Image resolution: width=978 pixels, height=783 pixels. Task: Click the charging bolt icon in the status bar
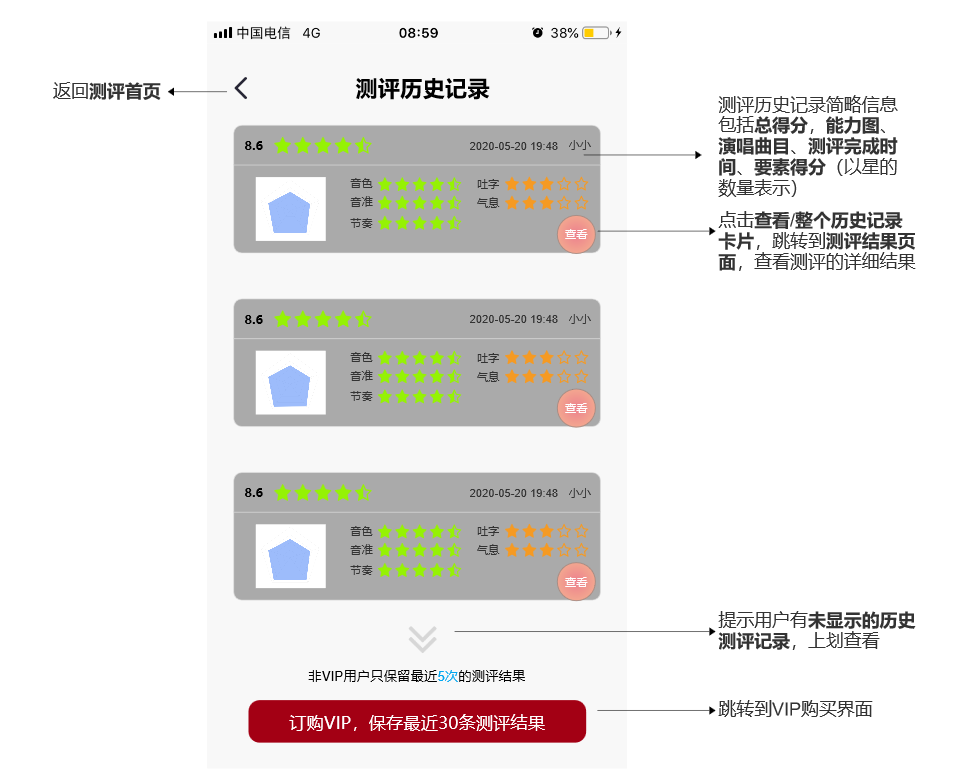(x=618, y=32)
